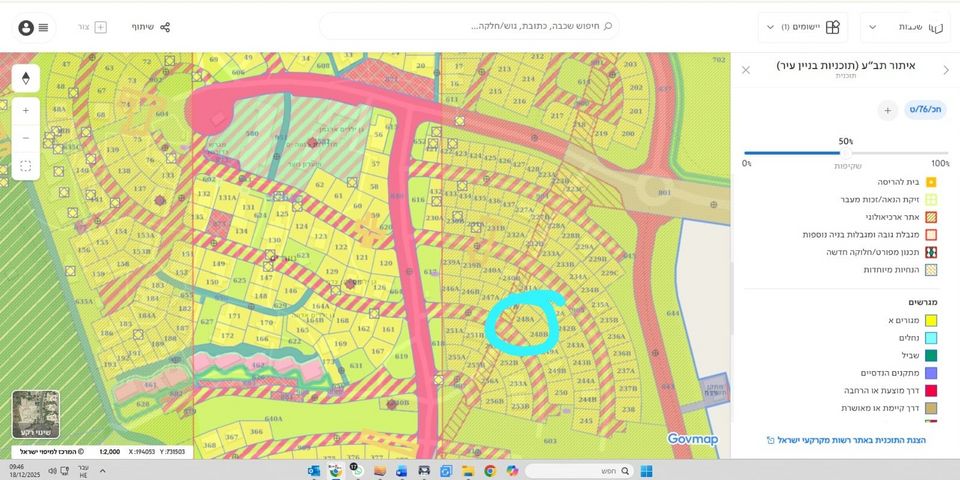This screenshot has height=480, width=960.
Task: Activate the dashed-square area selection tool
Action: click(x=25, y=166)
